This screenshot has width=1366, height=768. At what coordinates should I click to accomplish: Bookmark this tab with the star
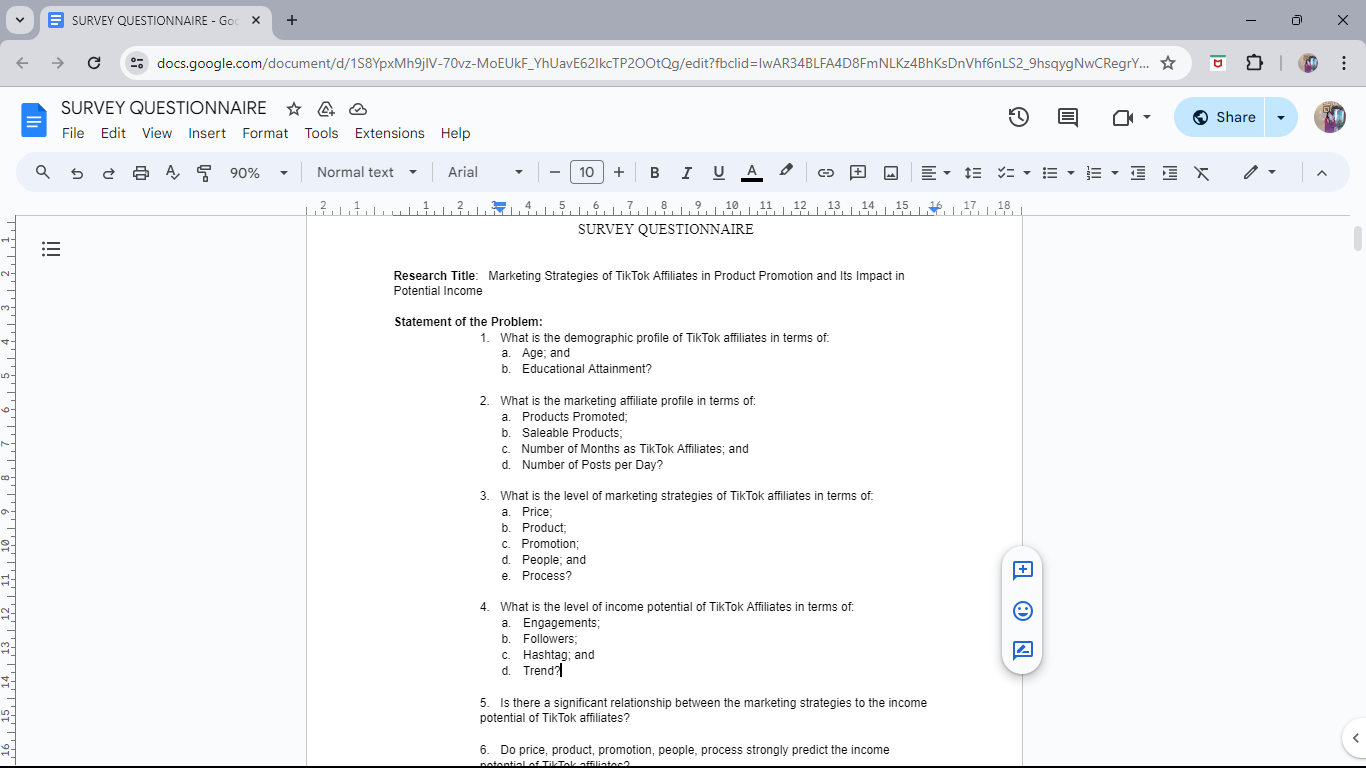pos(1167,63)
